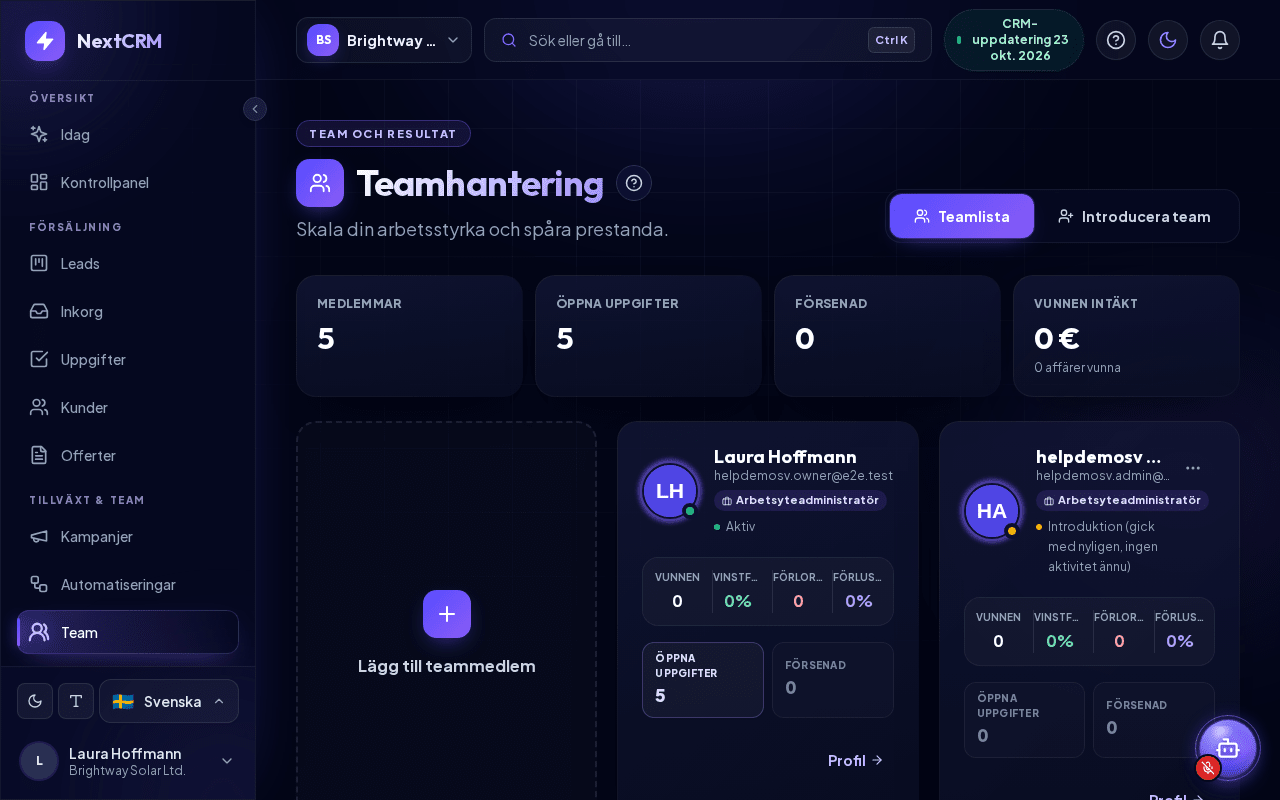Click the Team och resultat badge
1280x800 pixels.
(x=383, y=133)
